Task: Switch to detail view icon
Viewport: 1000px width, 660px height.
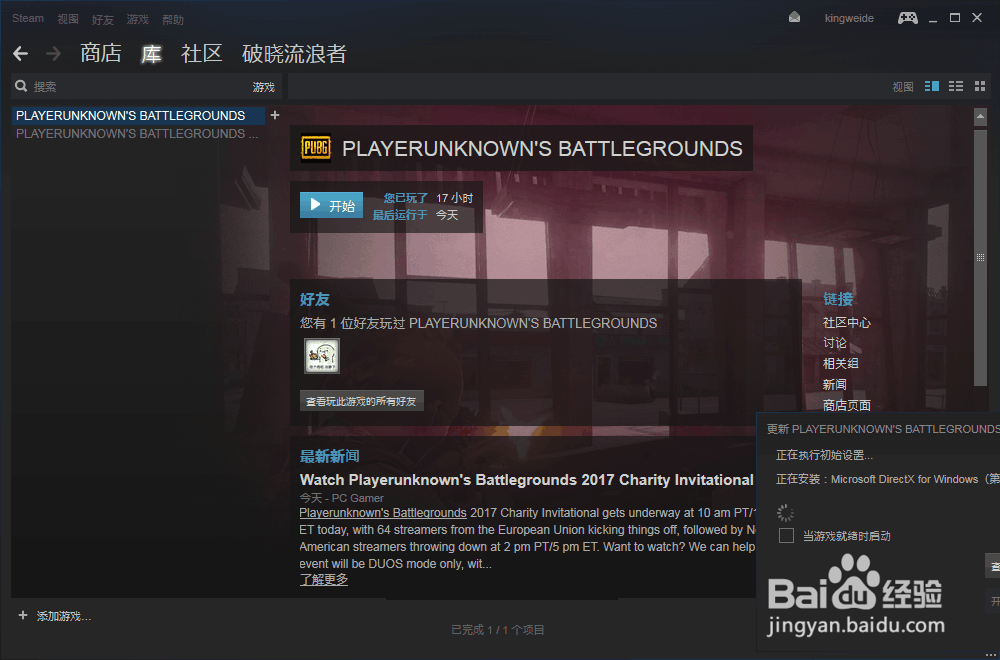Action: coord(932,86)
